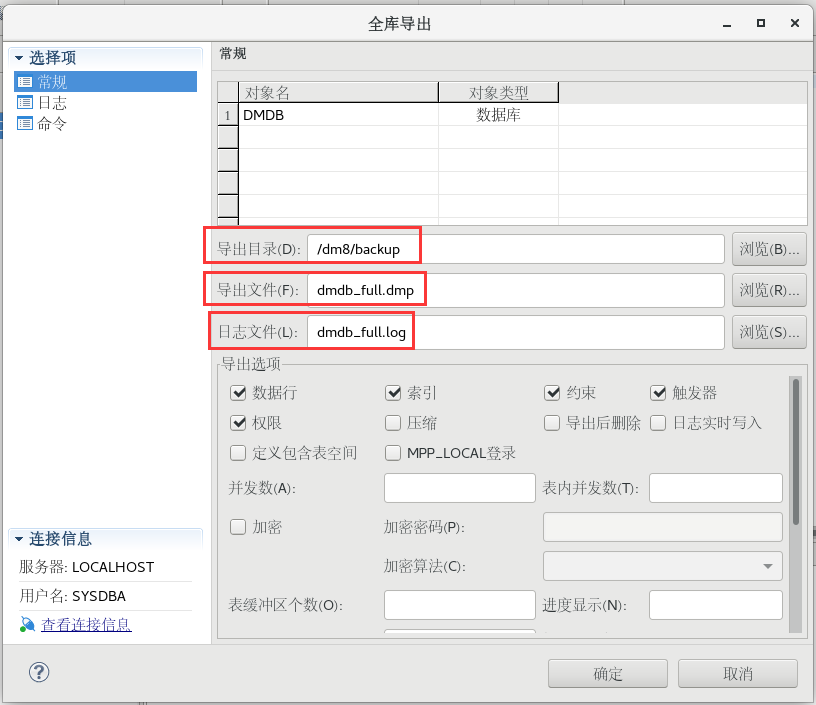The width and height of the screenshot is (816, 705).
Task: Click the 进度显示 input field
Action: (716, 605)
